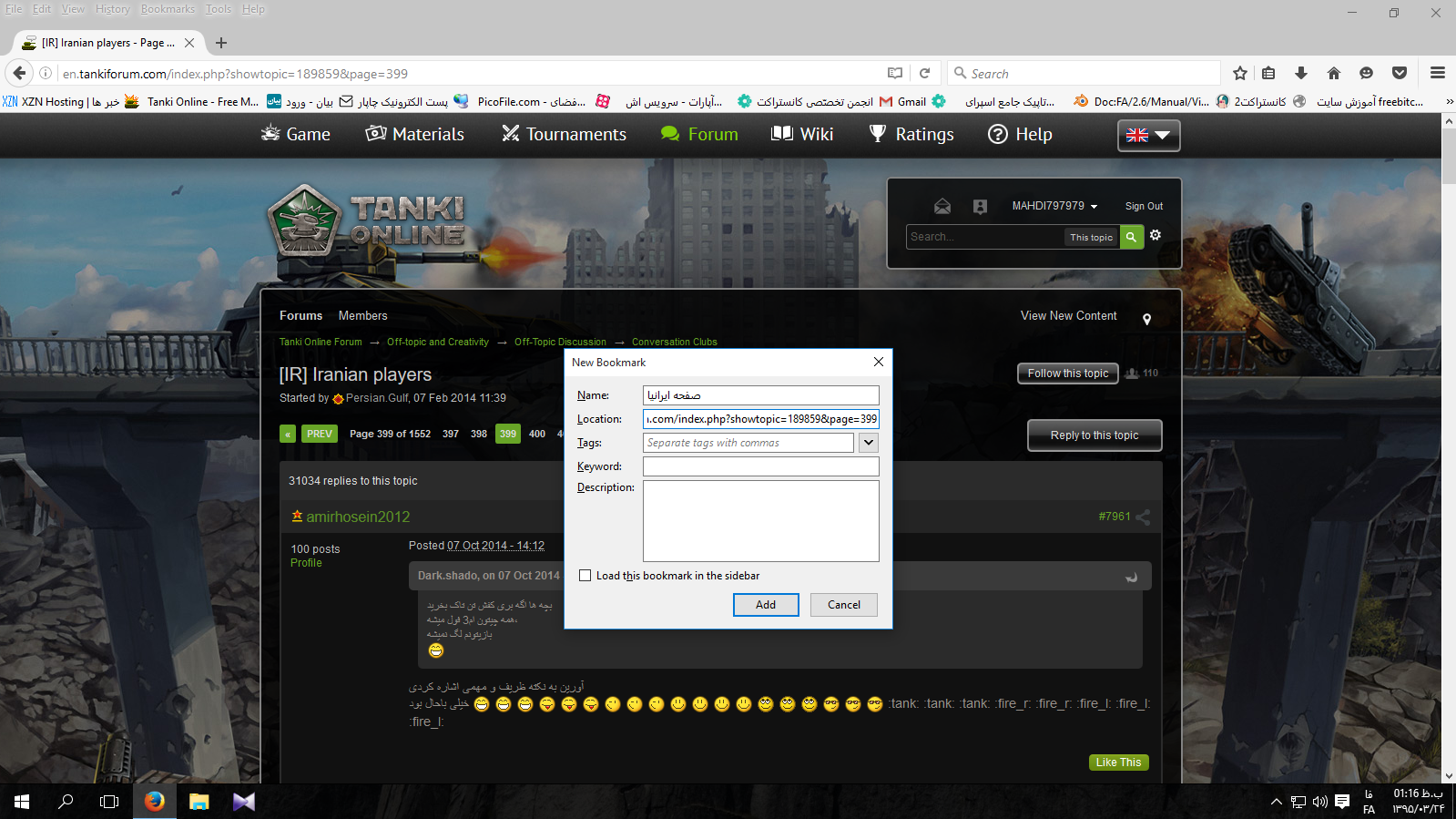Toggle the This topic search scope
This screenshot has width=1456, height=819.
pos(1091,237)
